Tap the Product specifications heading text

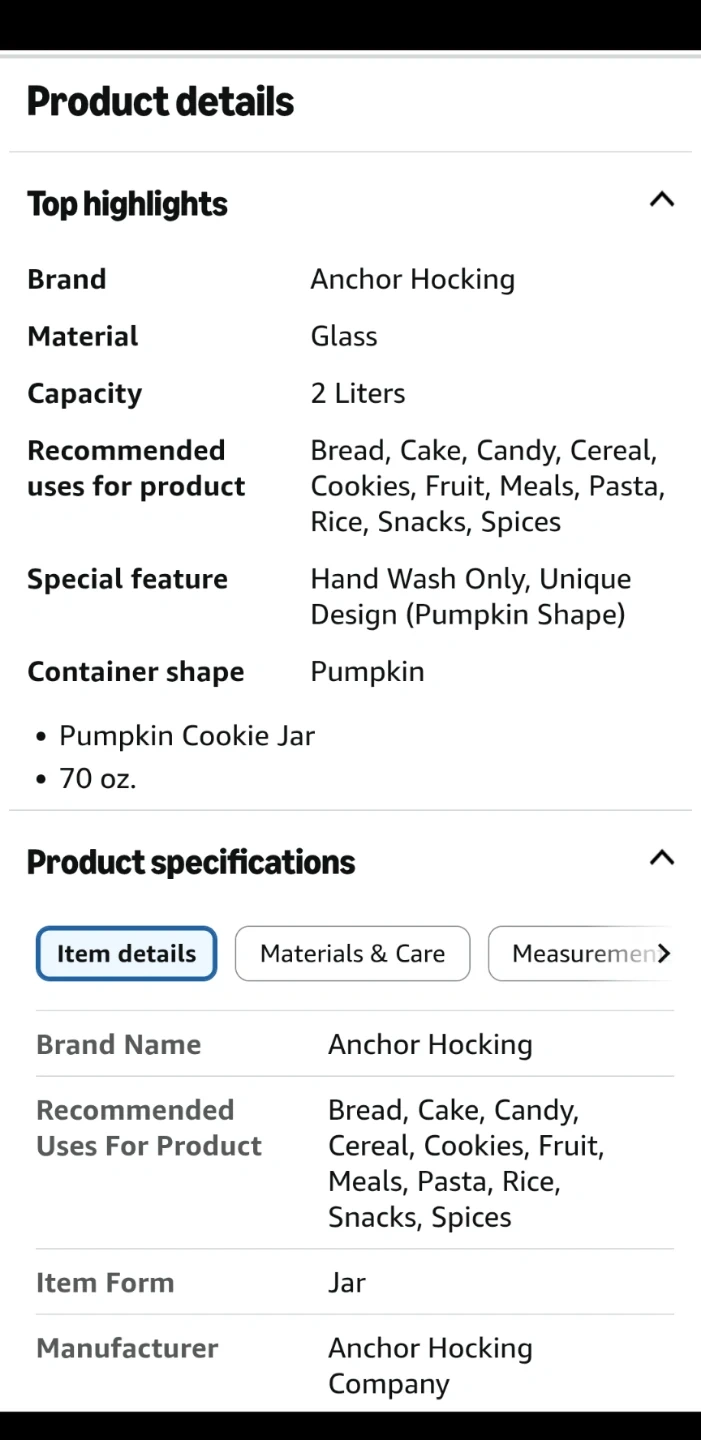coord(190,862)
